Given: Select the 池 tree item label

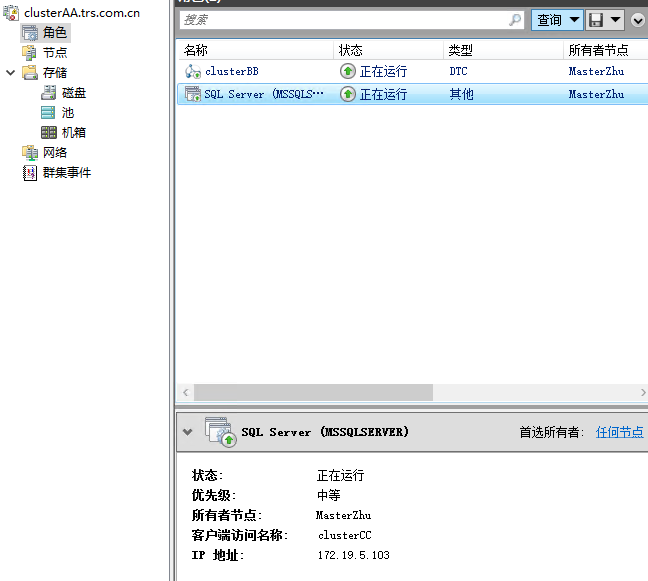Looking at the screenshot, I should pyautogui.click(x=68, y=112).
